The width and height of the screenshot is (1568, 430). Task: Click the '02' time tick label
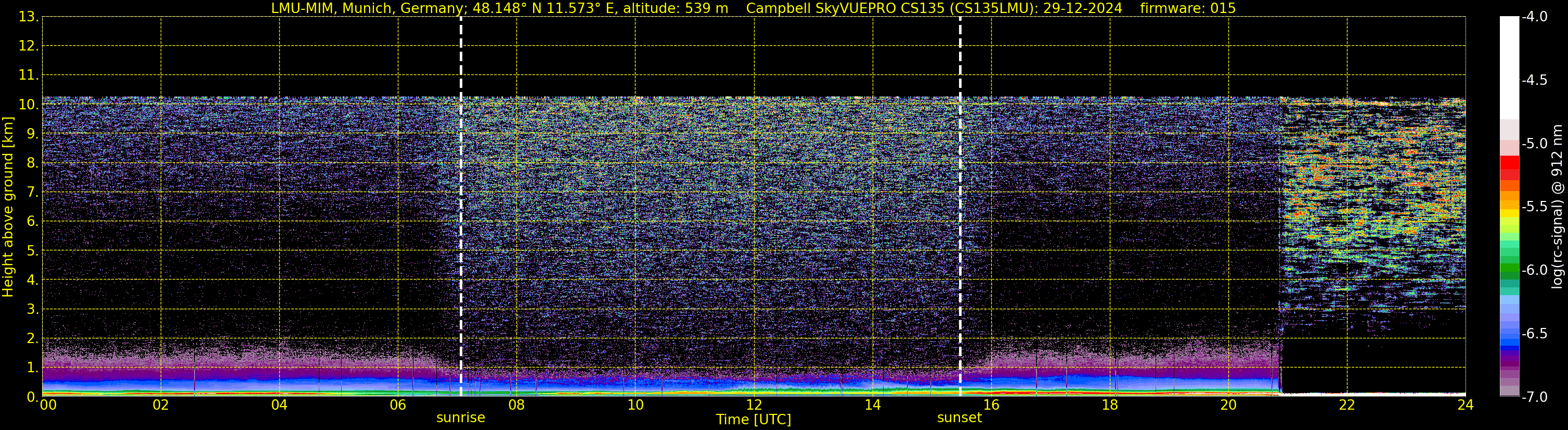161,405
